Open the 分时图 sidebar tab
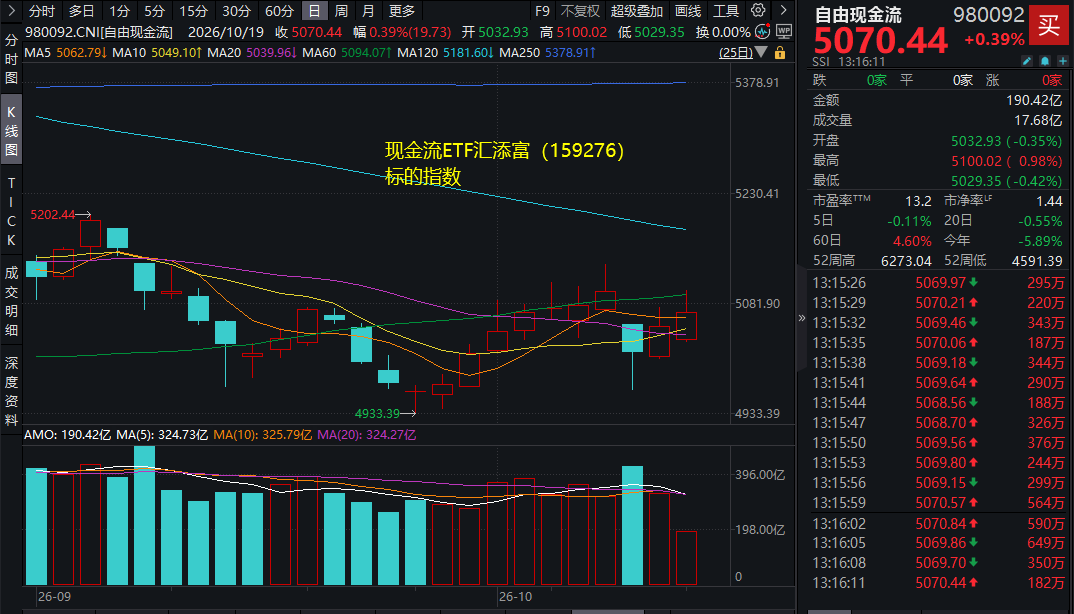The image size is (1074, 614). [x=11, y=59]
